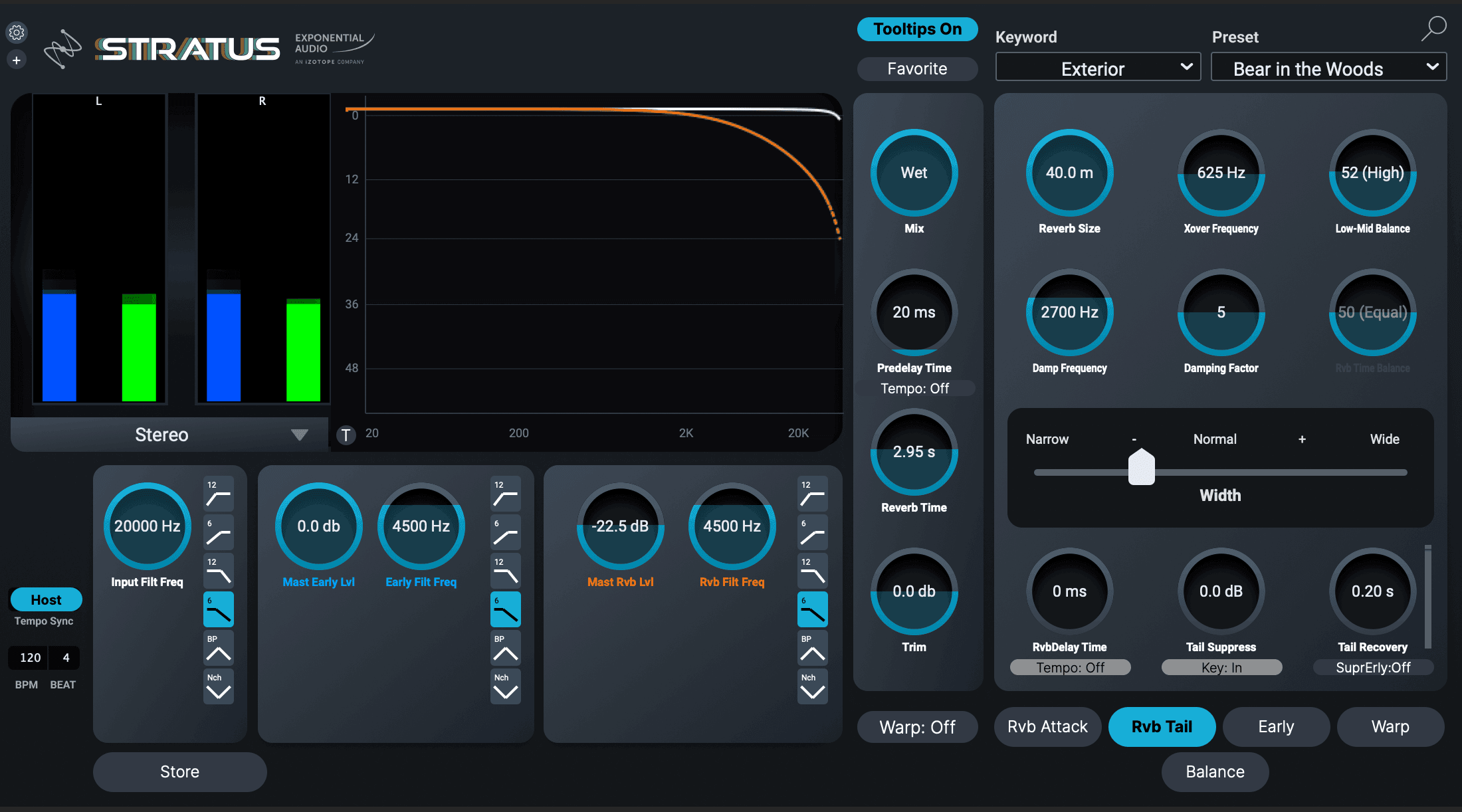Select notch type for Input filter
The height and width of the screenshot is (812, 1462).
218,686
